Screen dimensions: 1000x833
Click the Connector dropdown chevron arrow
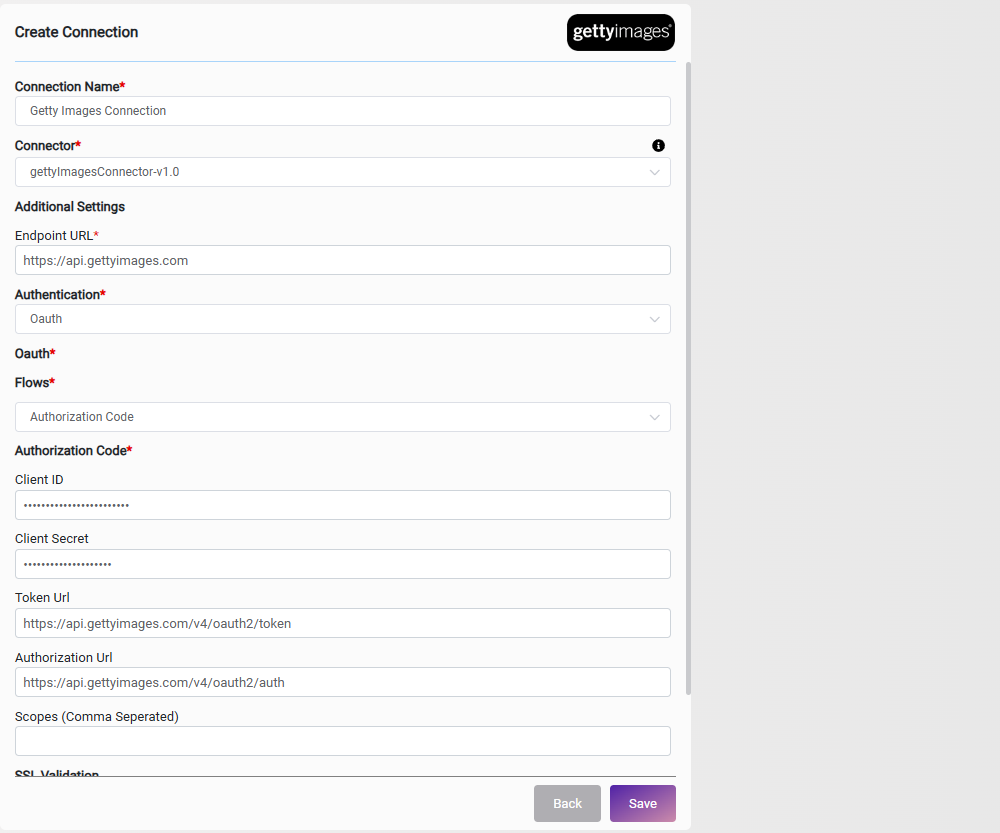654,172
